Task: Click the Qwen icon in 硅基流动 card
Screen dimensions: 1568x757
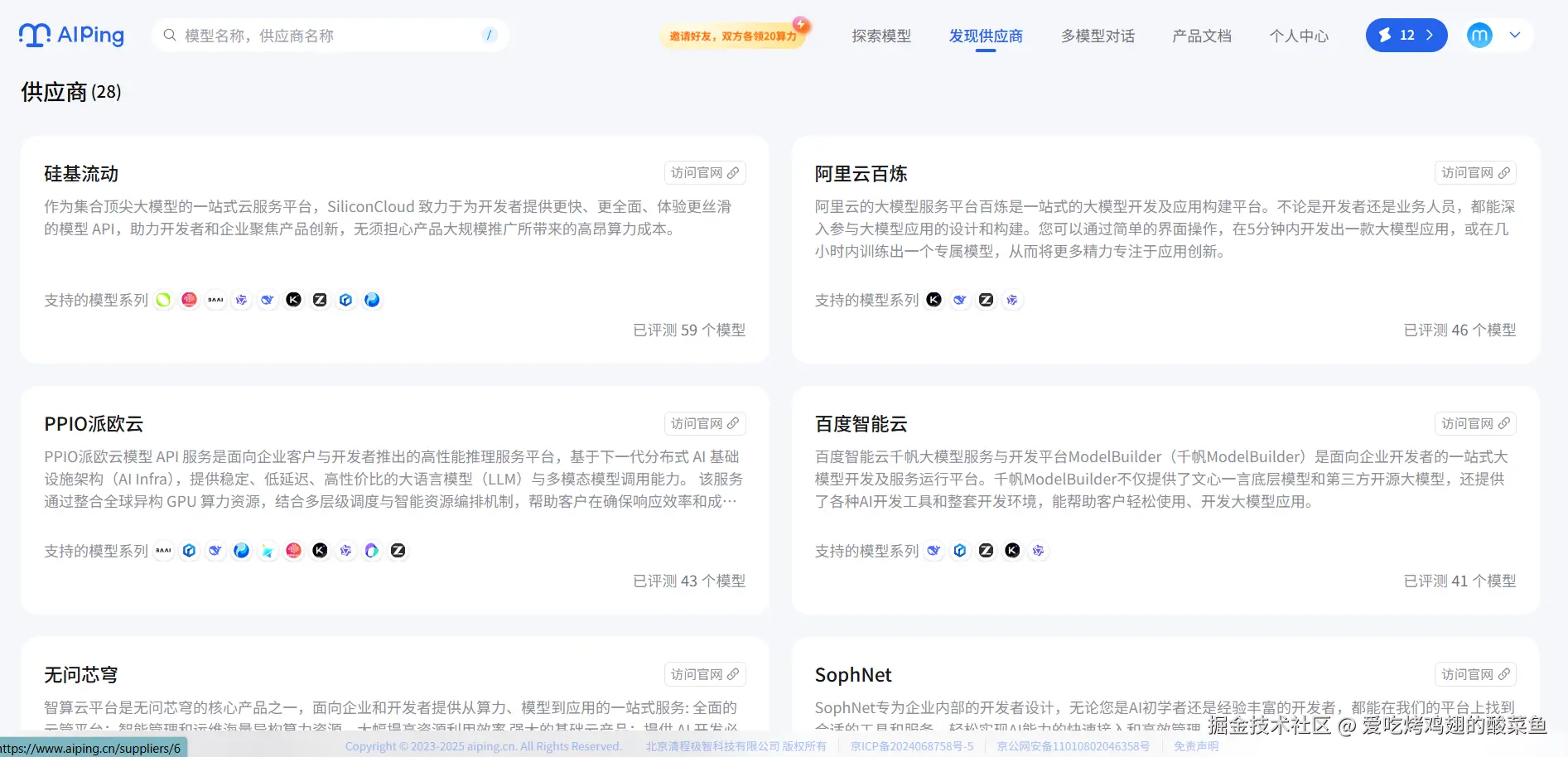Action: 242,300
